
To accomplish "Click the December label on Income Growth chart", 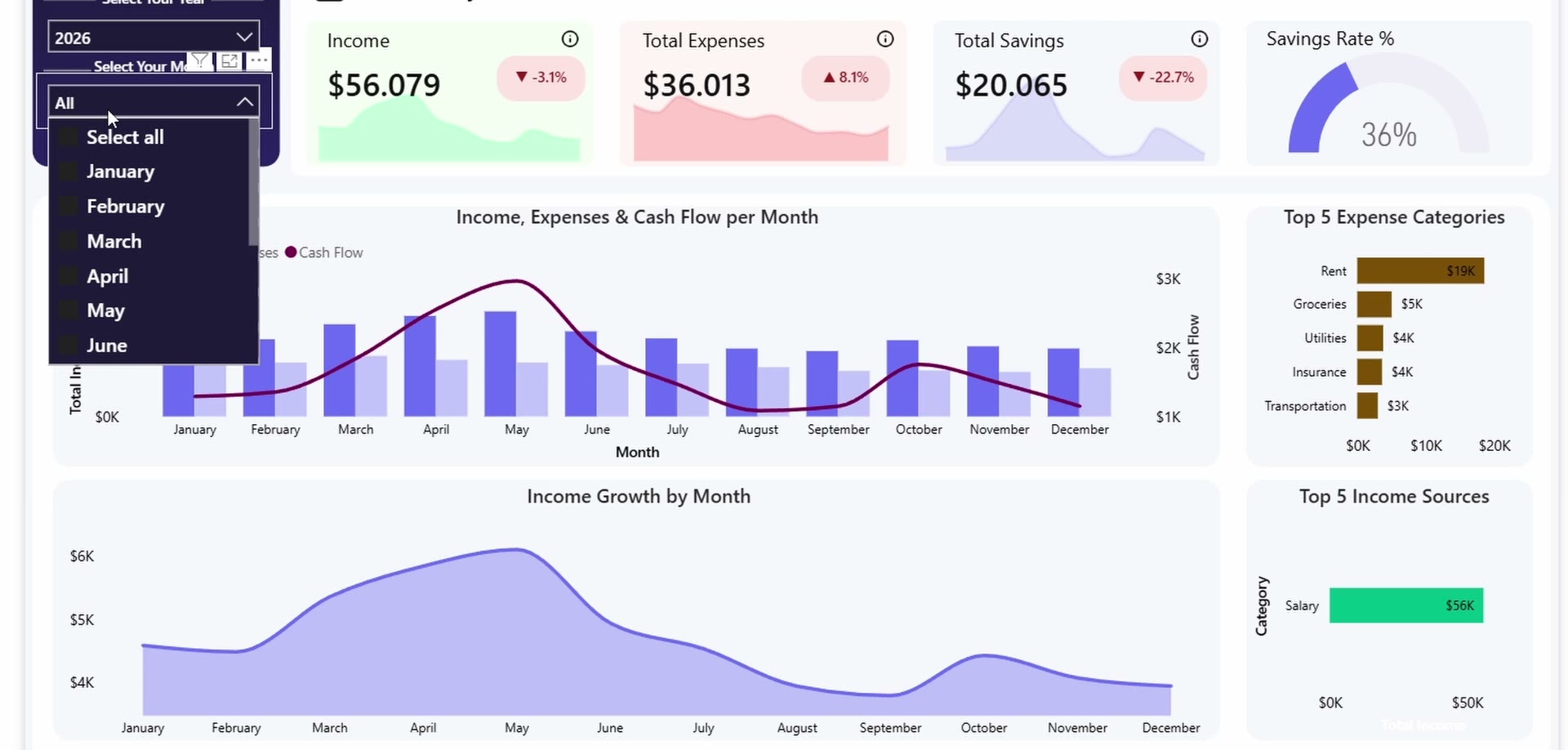I will pyautogui.click(x=1171, y=728).
